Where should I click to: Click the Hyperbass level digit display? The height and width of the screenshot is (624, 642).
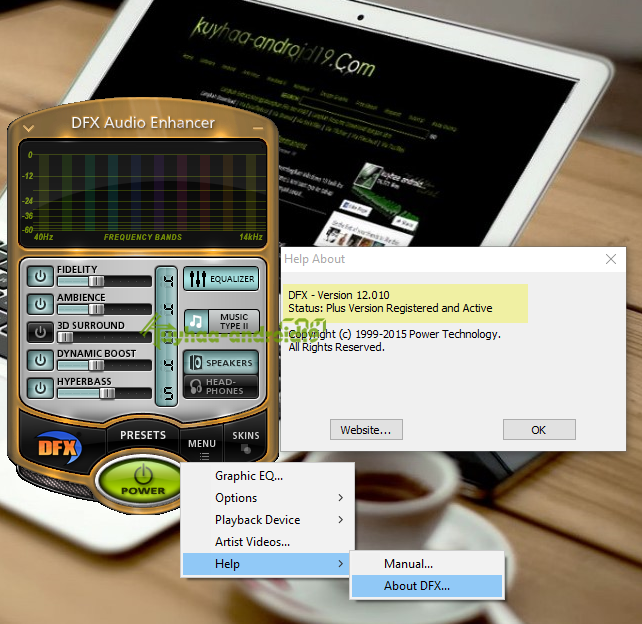(x=168, y=393)
